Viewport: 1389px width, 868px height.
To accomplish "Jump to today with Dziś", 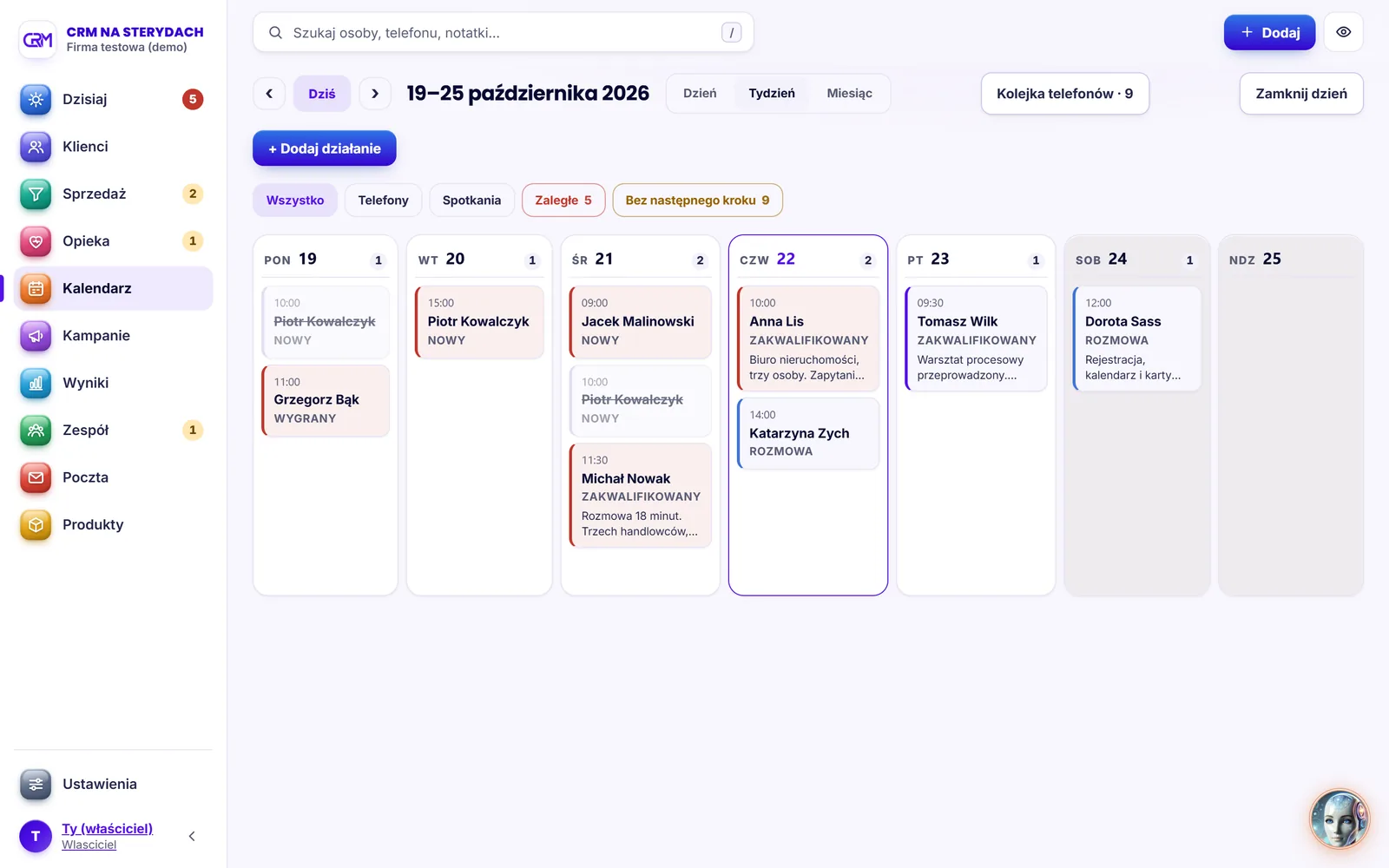I will (322, 94).
